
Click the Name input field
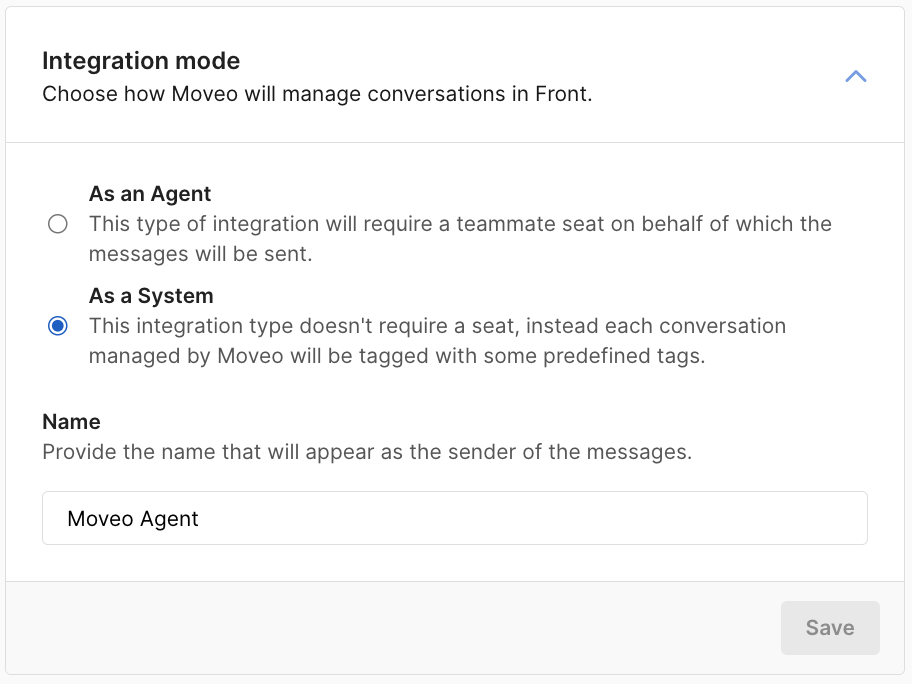pos(455,518)
